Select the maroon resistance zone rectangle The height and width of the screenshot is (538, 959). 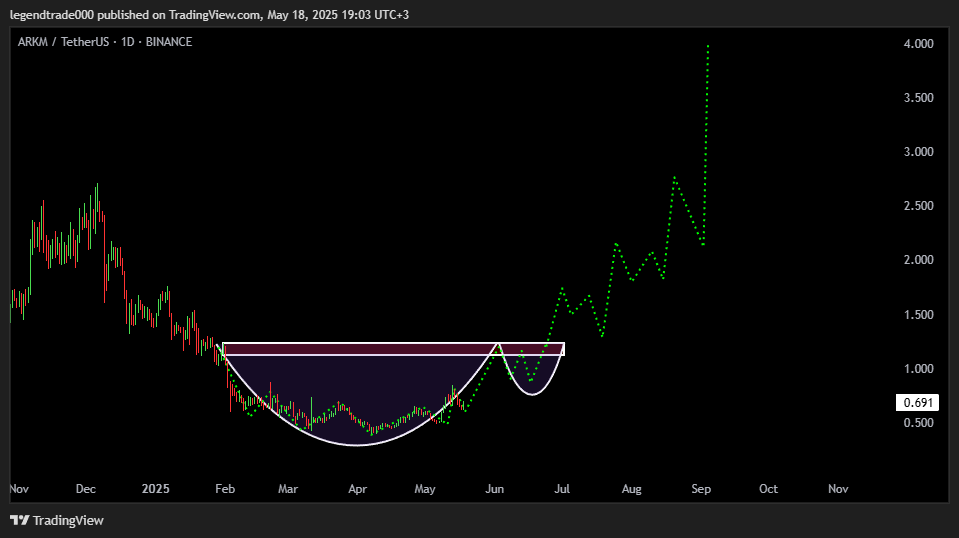click(393, 348)
